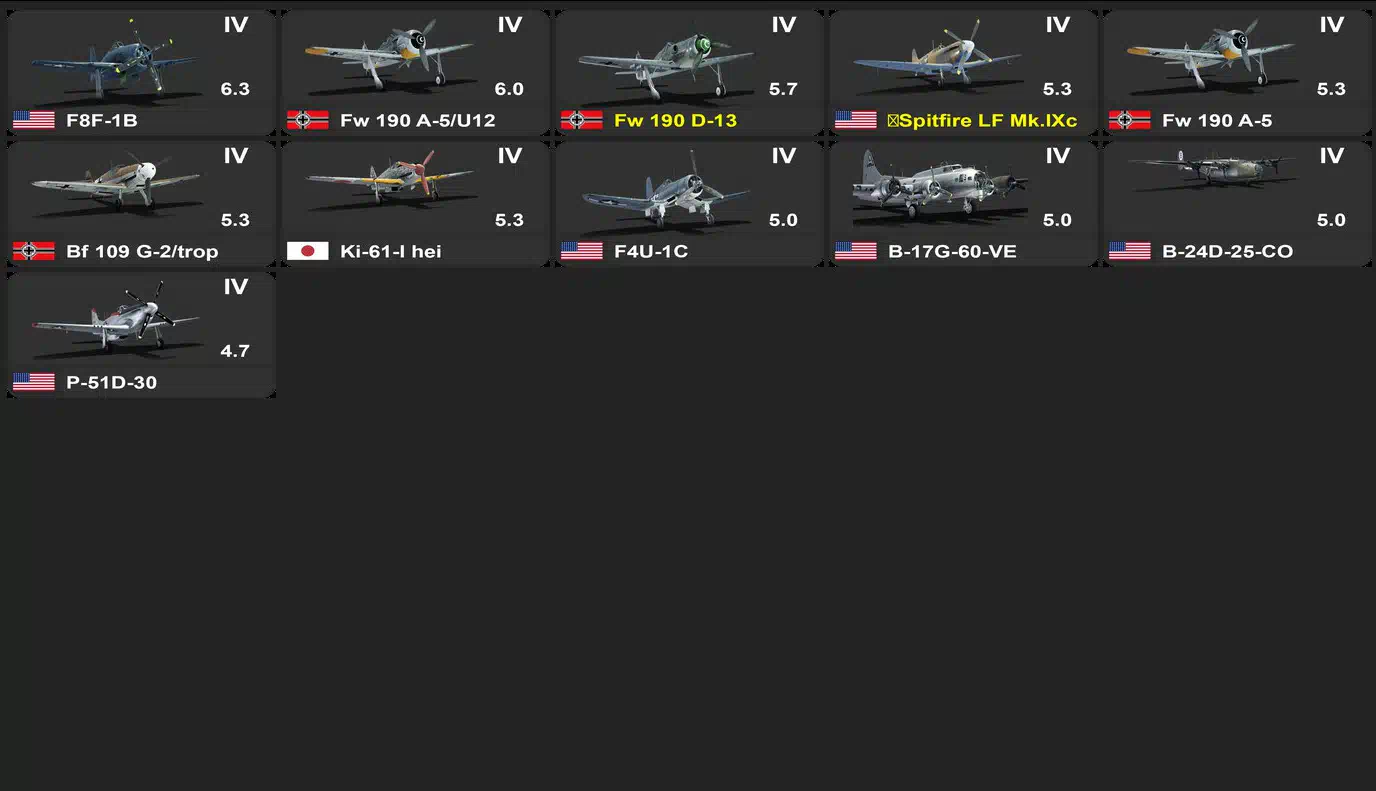1376x791 pixels.
Task: Click the B-24D-25-CO name label
Action: click(x=1227, y=251)
